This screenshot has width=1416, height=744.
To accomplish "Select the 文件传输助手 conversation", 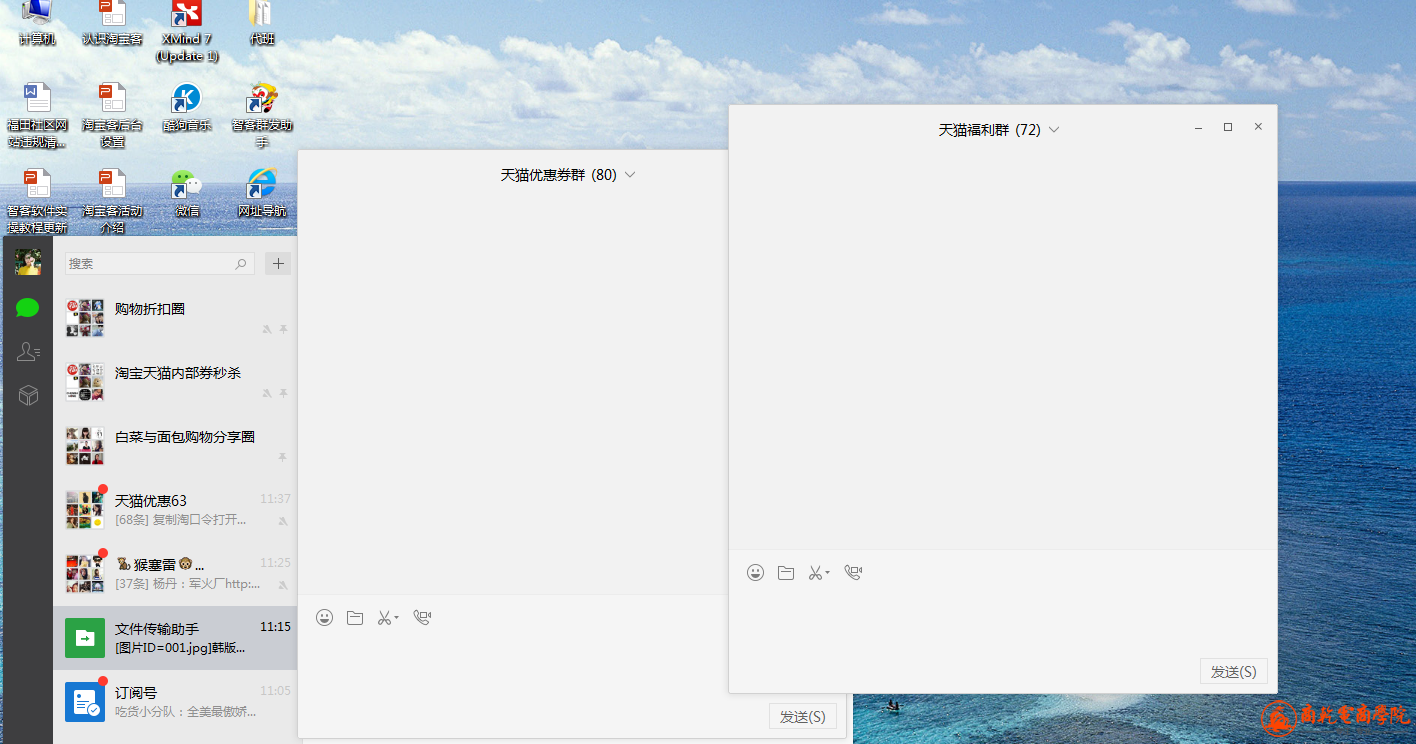I will [175, 638].
